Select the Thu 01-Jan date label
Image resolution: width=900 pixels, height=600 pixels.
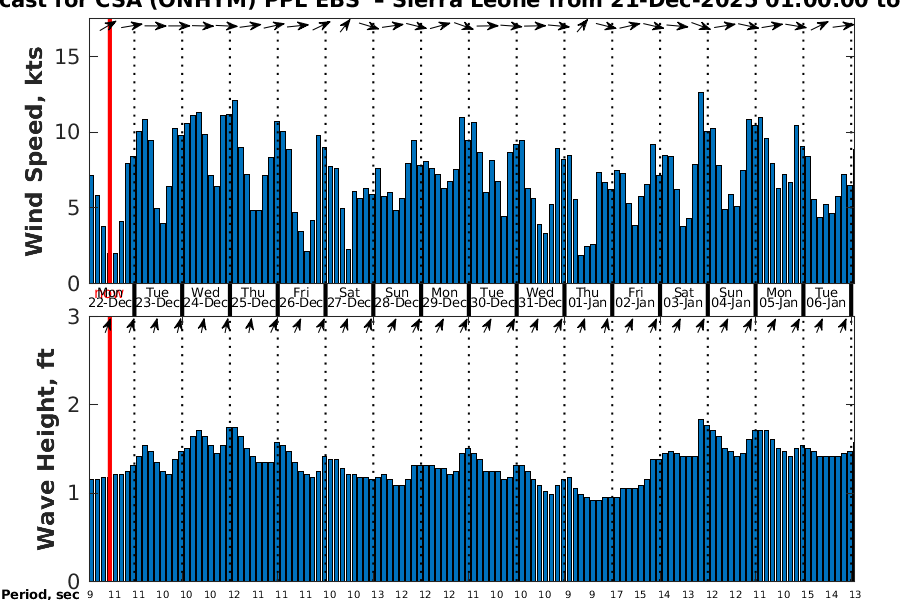pos(588,297)
